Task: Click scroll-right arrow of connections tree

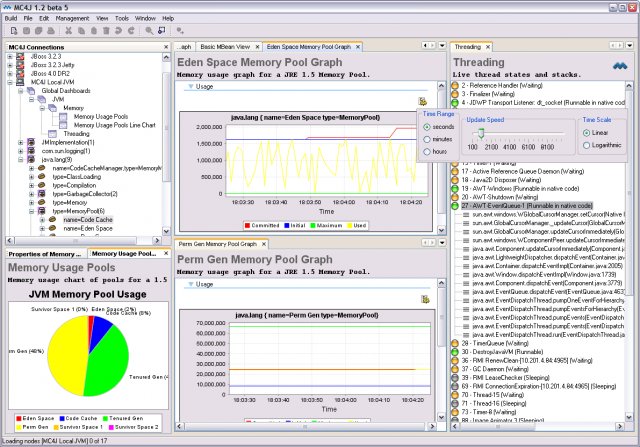Action: 157,240
